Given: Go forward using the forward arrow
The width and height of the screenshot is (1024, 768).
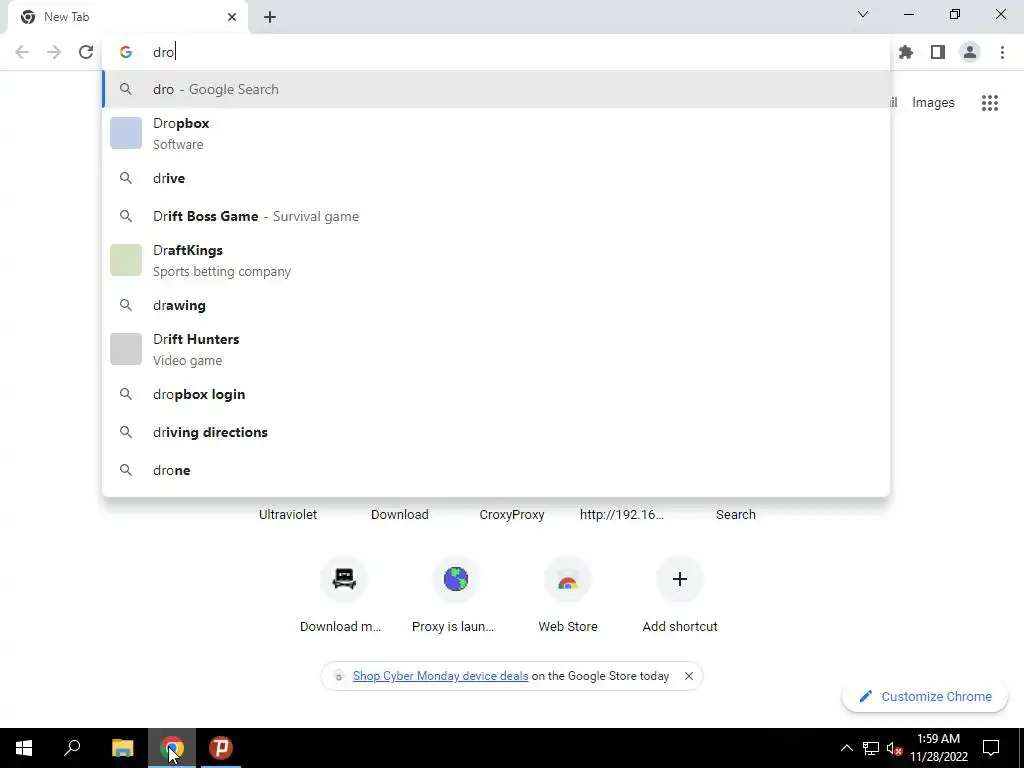Looking at the screenshot, I should coord(54,52).
